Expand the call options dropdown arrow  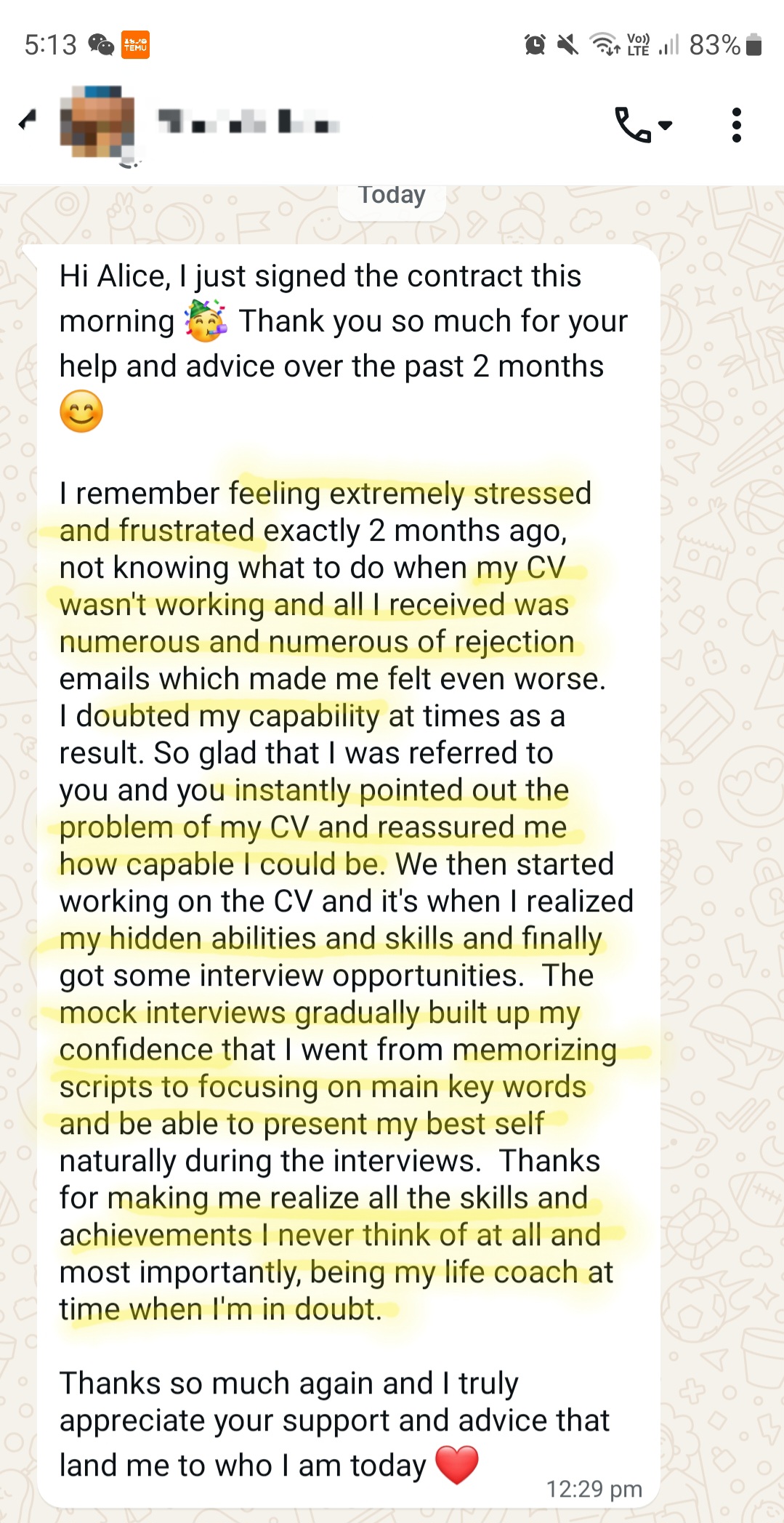[x=663, y=126]
